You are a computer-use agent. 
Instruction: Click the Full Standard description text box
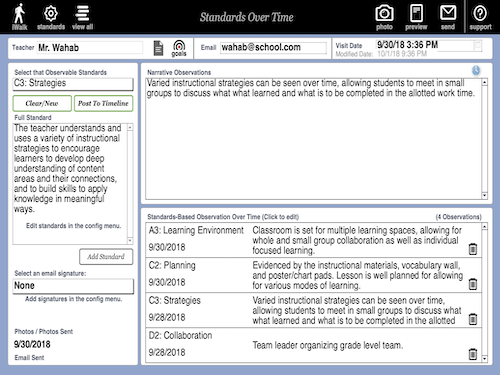tap(70, 184)
